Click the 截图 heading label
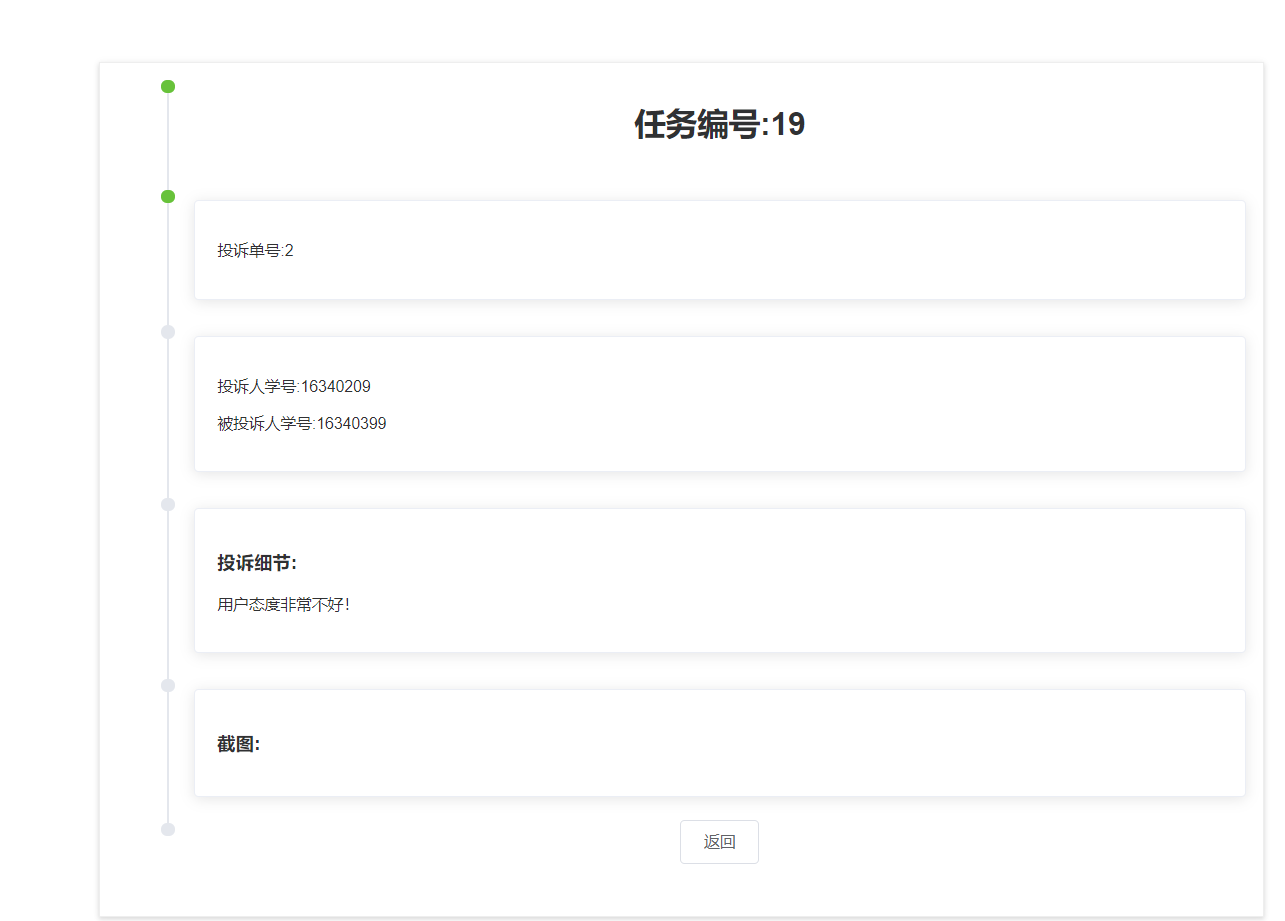This screenshot has width=1285, height=921. click(239, 744)
